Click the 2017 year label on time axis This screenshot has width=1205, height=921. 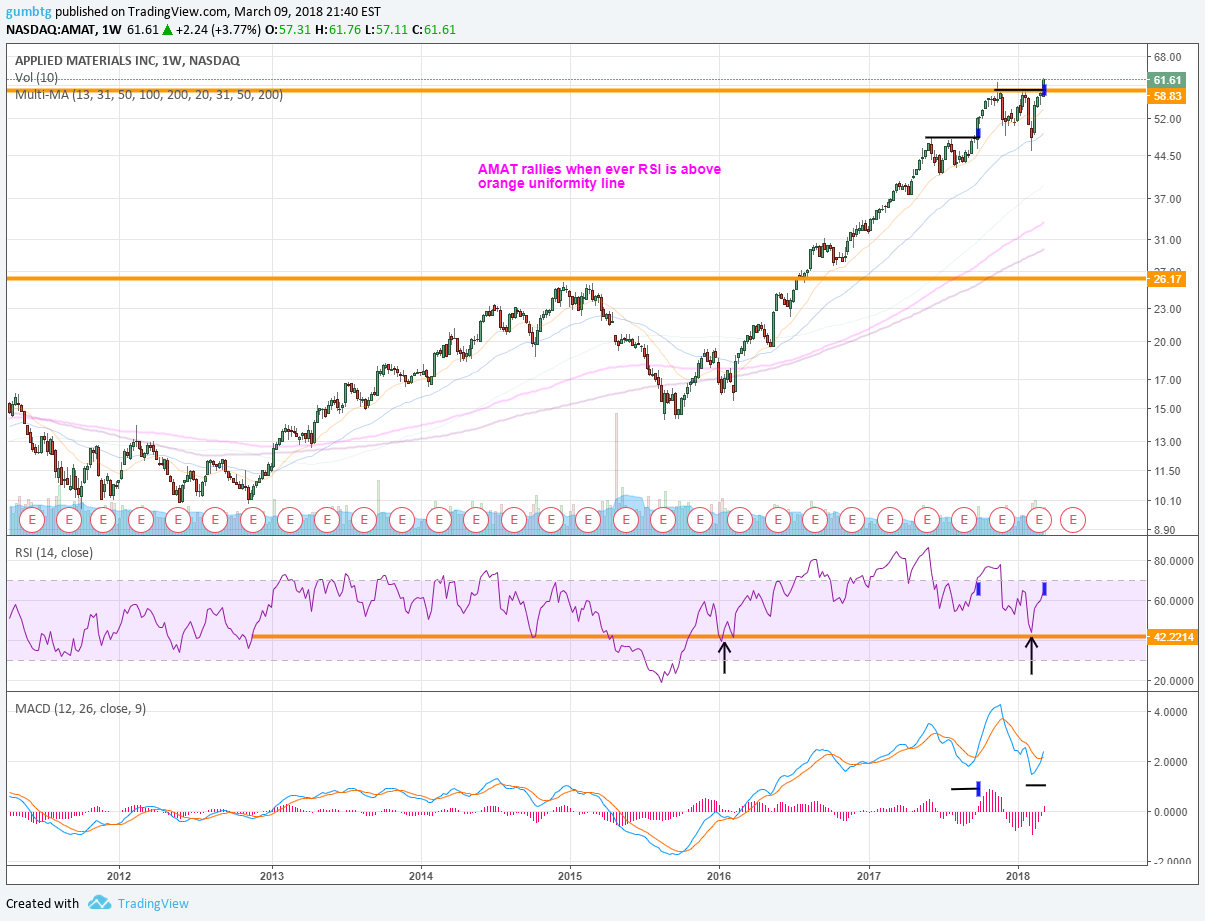coord(870,877)
